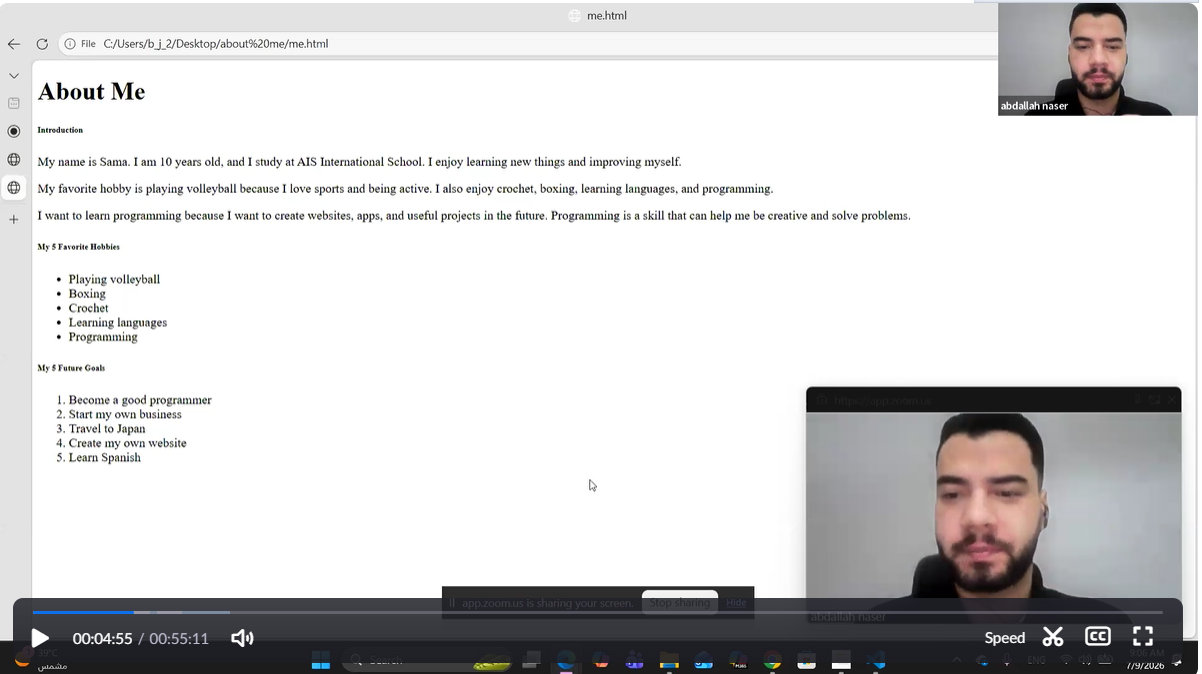The image size is (1202, 674).
Task: Select the active highlighted globe tab in sidebar
Action: point(14,187)
